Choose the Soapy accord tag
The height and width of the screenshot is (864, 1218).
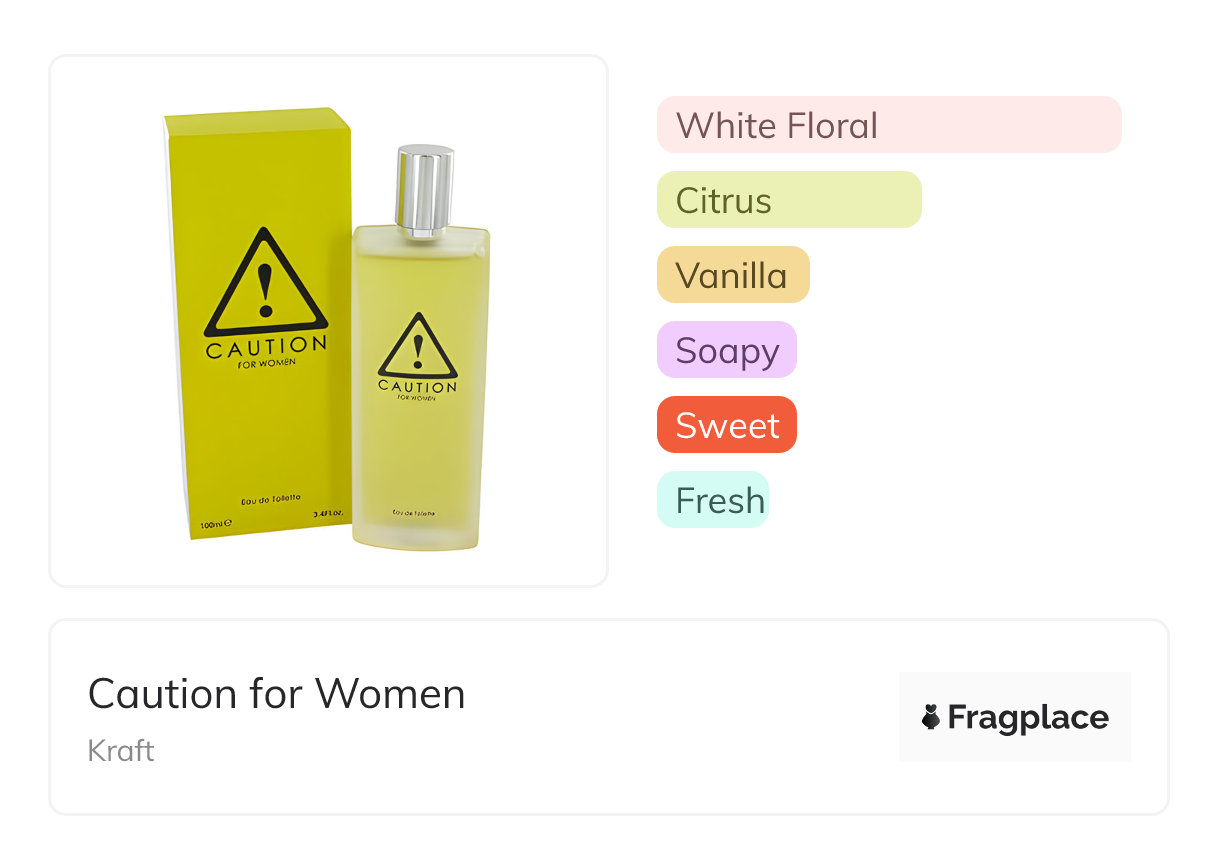point(727,350)
